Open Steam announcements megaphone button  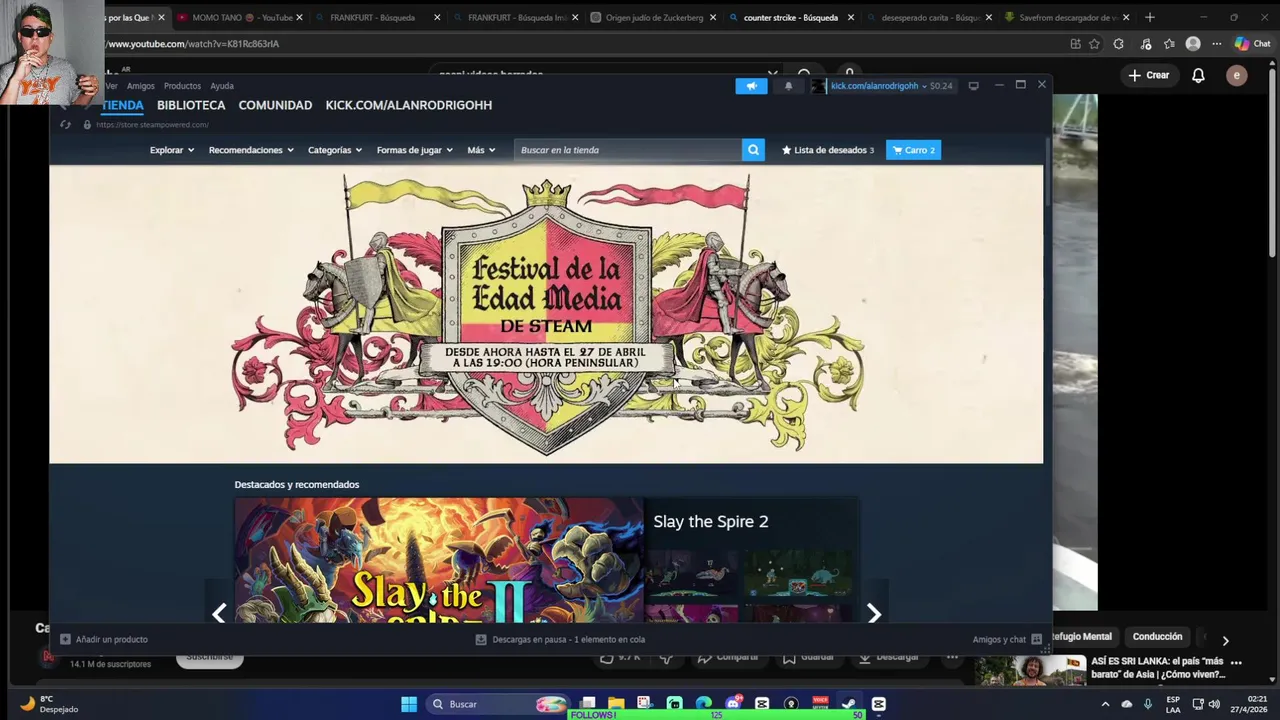coord(751,86)
